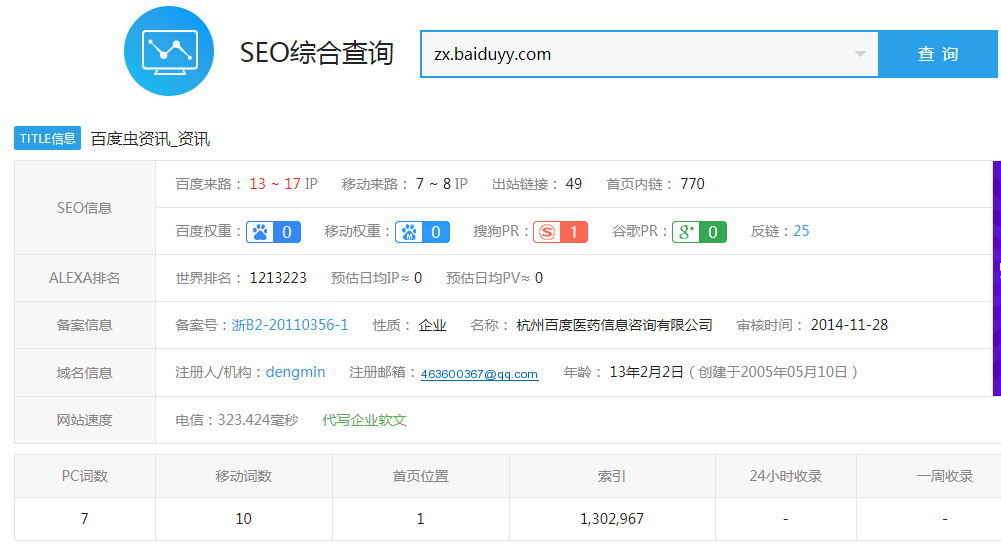
Task: Click the 查询 search button
Action: click(x=938, y=54)
